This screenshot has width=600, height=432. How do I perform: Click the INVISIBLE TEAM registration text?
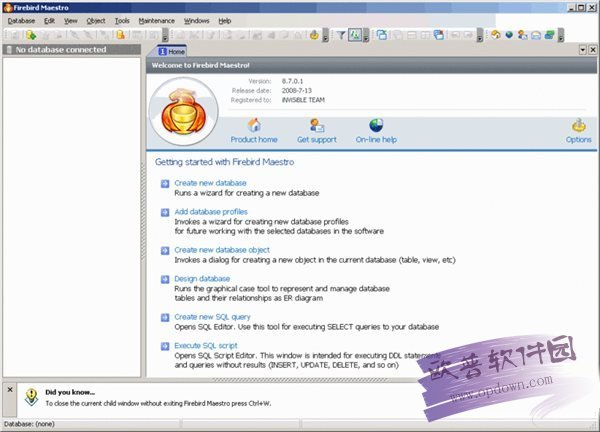pyautogui.click(x=303, y=100)
